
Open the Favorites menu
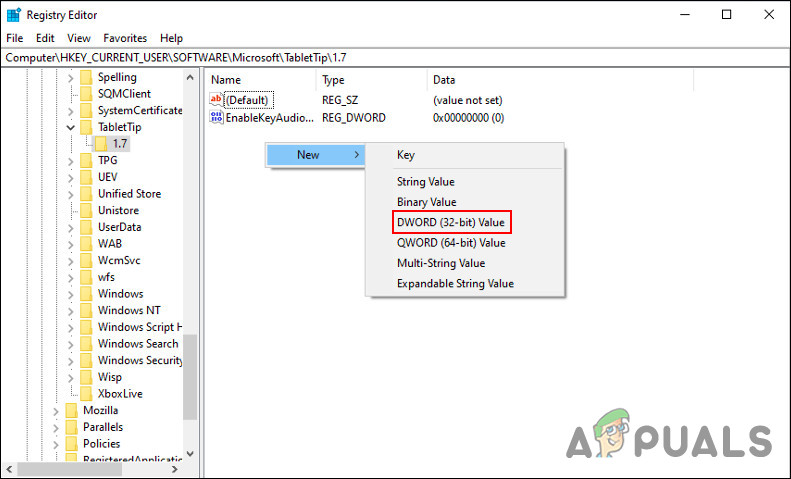click(125, 38)
